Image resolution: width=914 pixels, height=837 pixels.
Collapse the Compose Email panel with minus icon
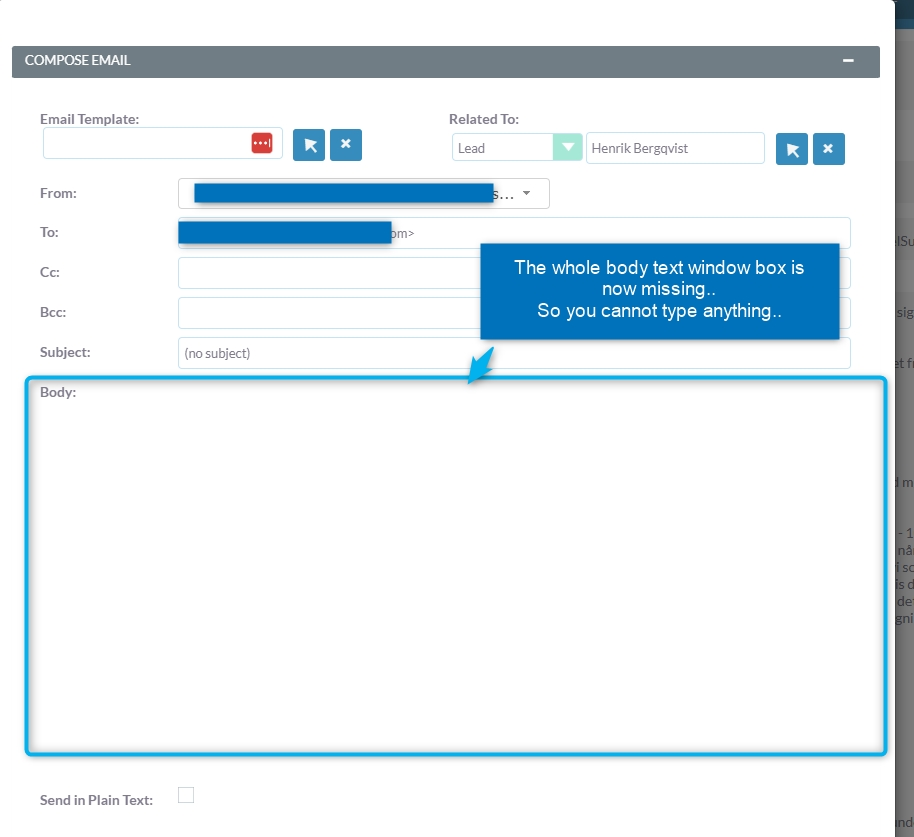[848, 61]
